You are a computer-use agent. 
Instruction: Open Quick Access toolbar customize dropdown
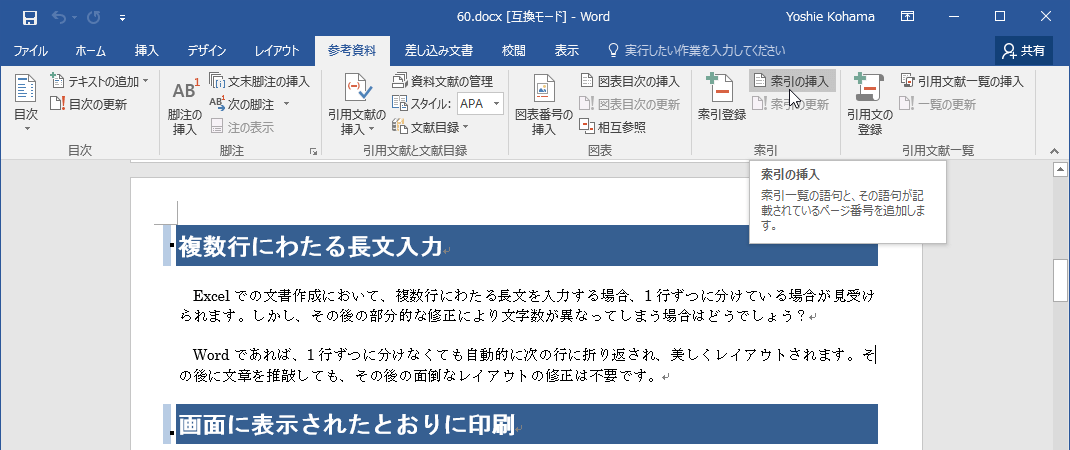click(121, 18)
